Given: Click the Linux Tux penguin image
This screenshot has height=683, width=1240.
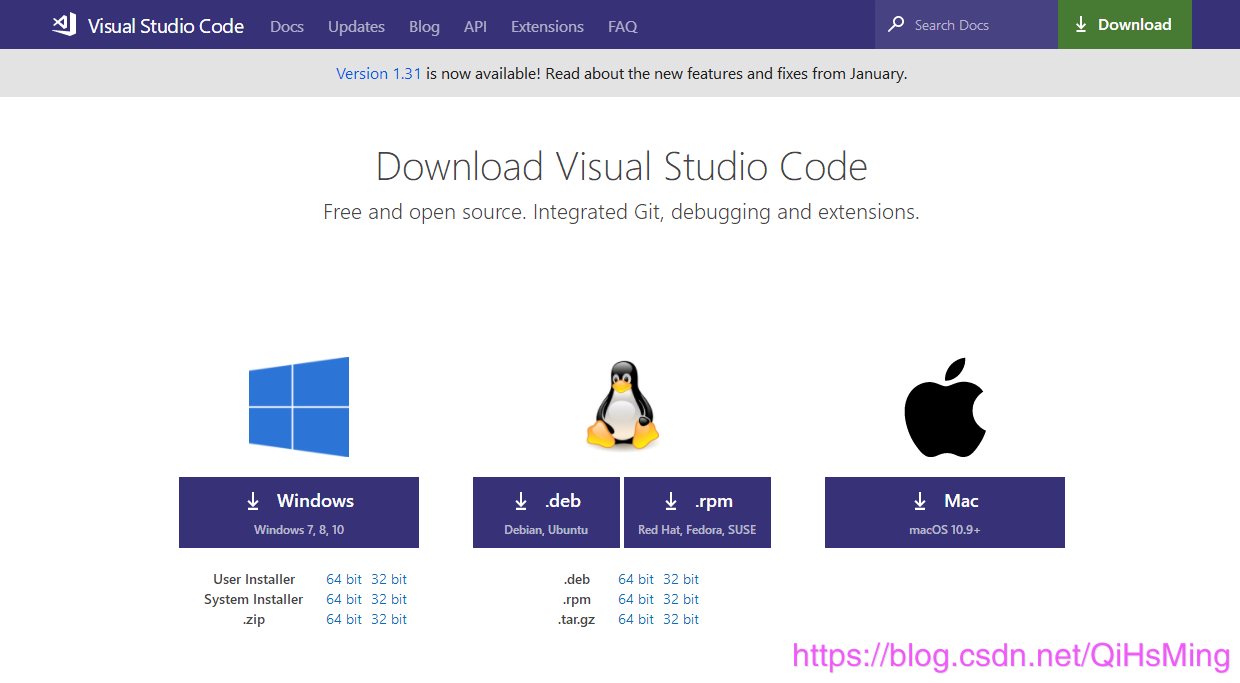Looking at the screenshot, I should pyautogui.click(x=622, y=404).
